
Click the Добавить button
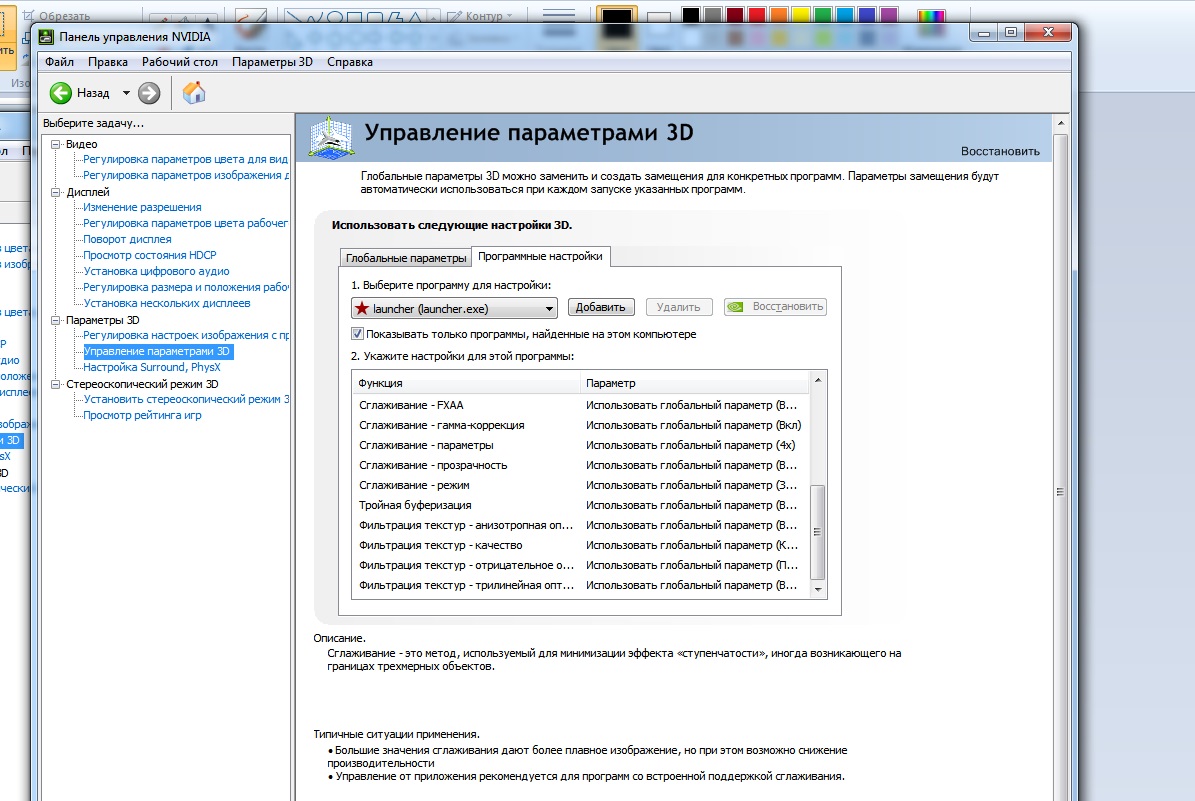(601, 307)
